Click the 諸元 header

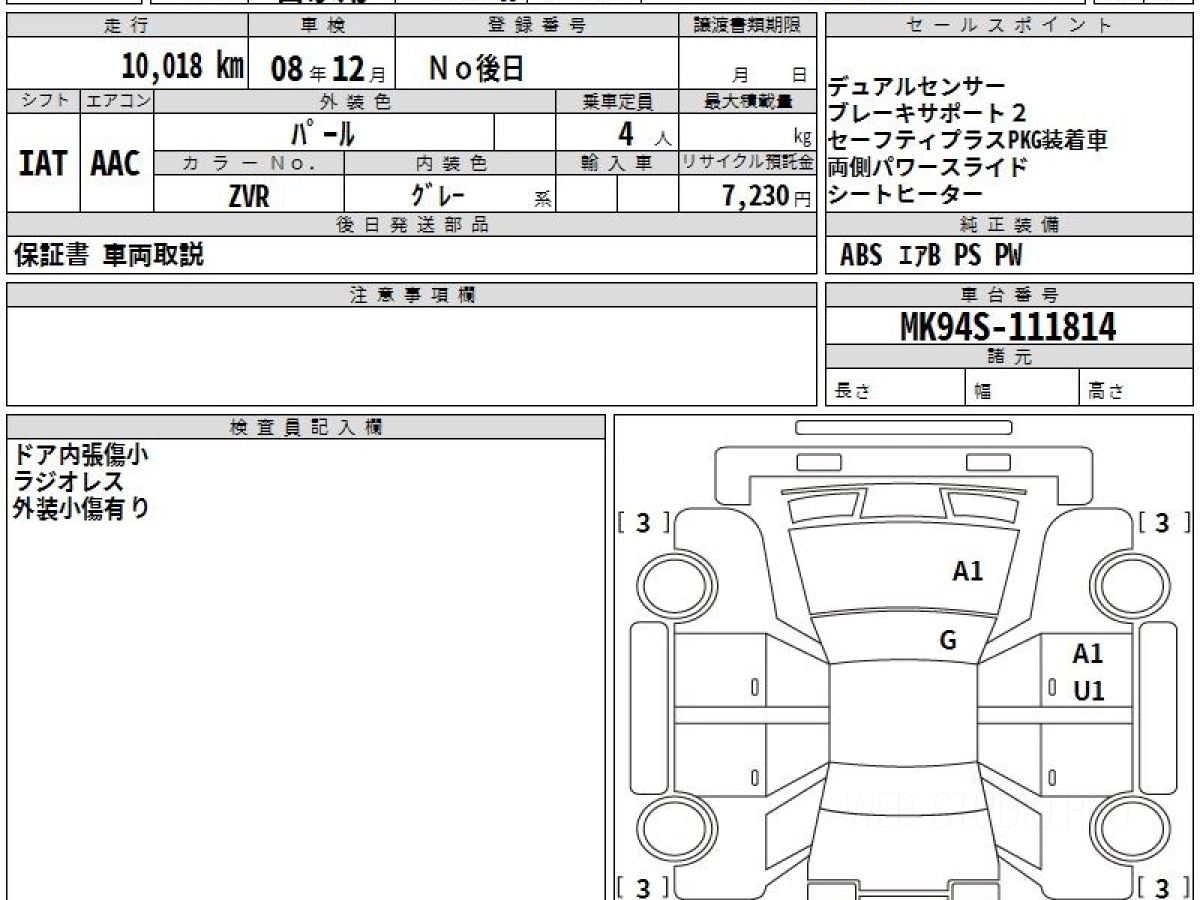click(1009, 357)
